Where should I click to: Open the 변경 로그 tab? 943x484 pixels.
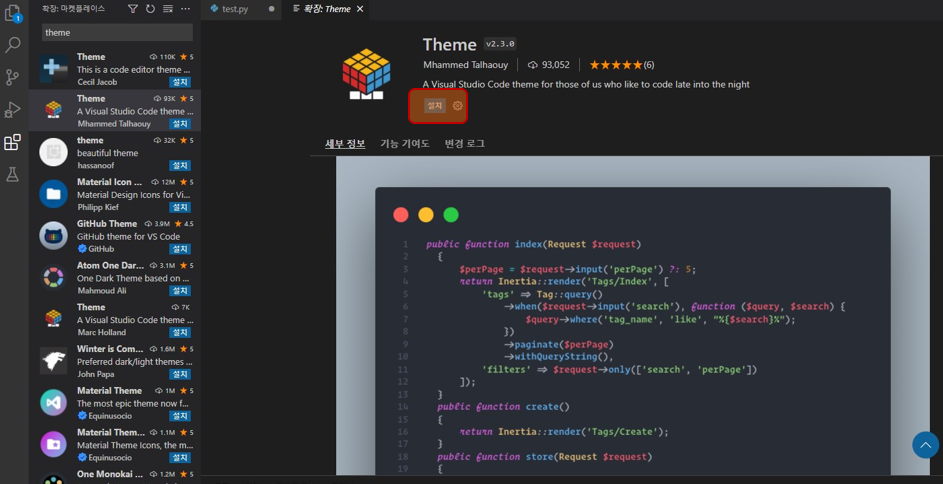464,144
